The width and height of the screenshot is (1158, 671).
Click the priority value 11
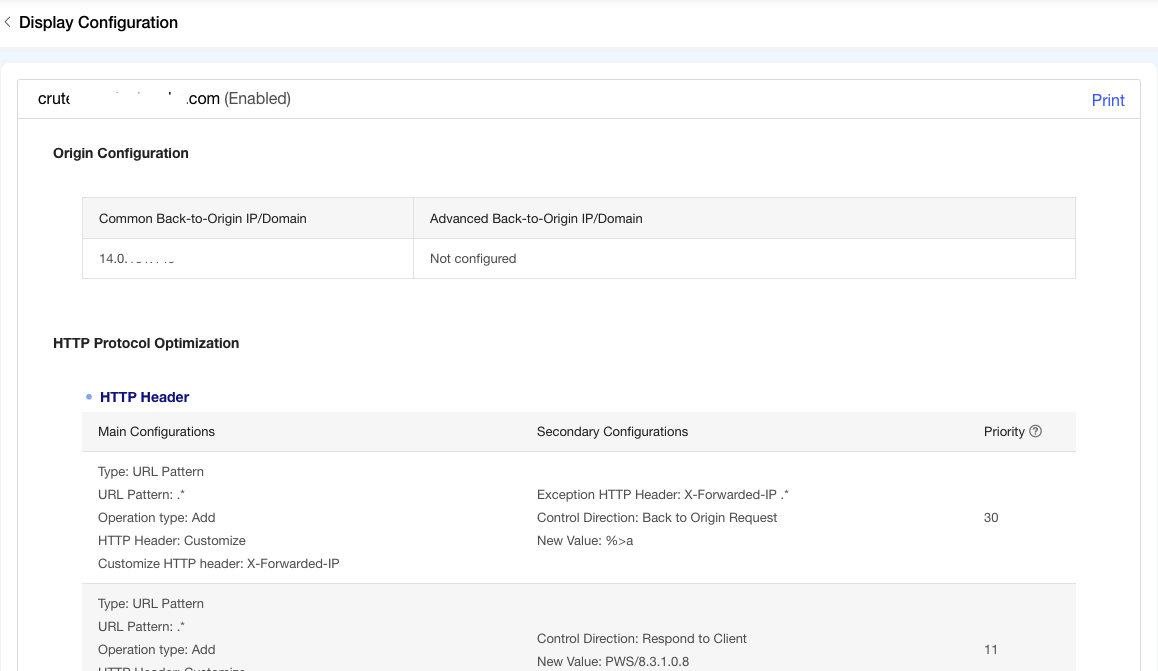coord(991,650)
